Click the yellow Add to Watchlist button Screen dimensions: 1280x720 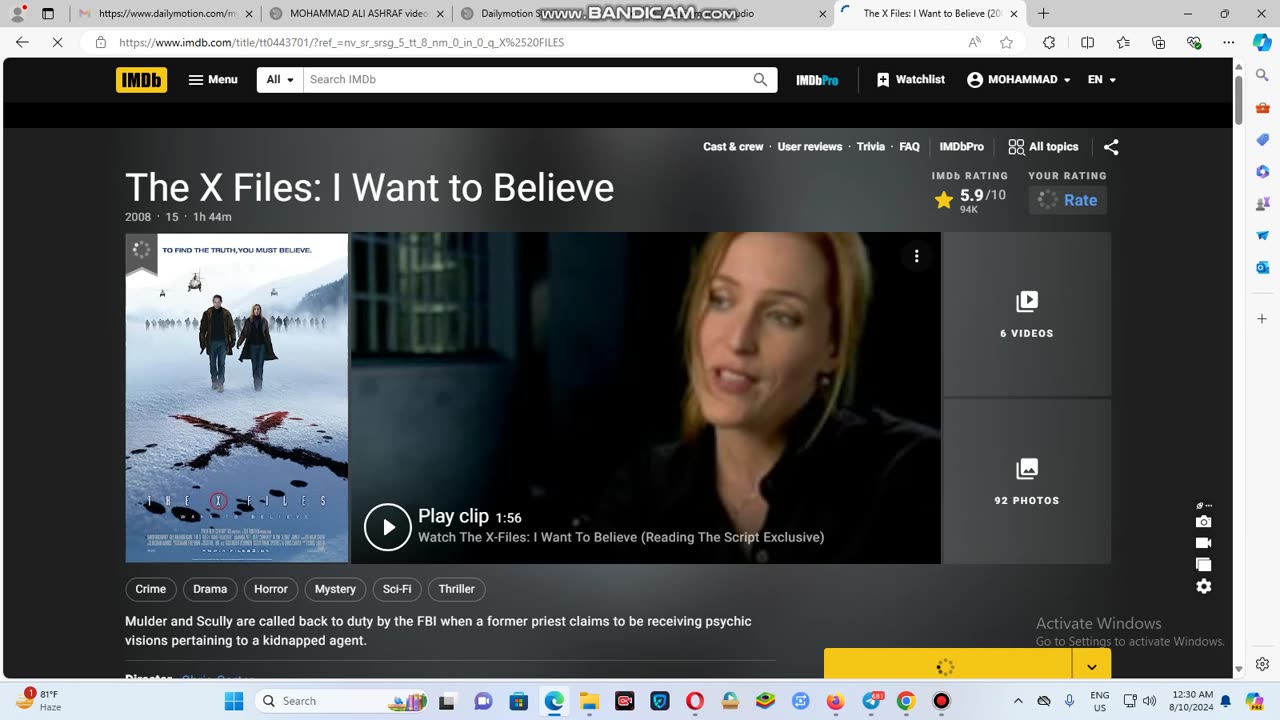(947, 666)
